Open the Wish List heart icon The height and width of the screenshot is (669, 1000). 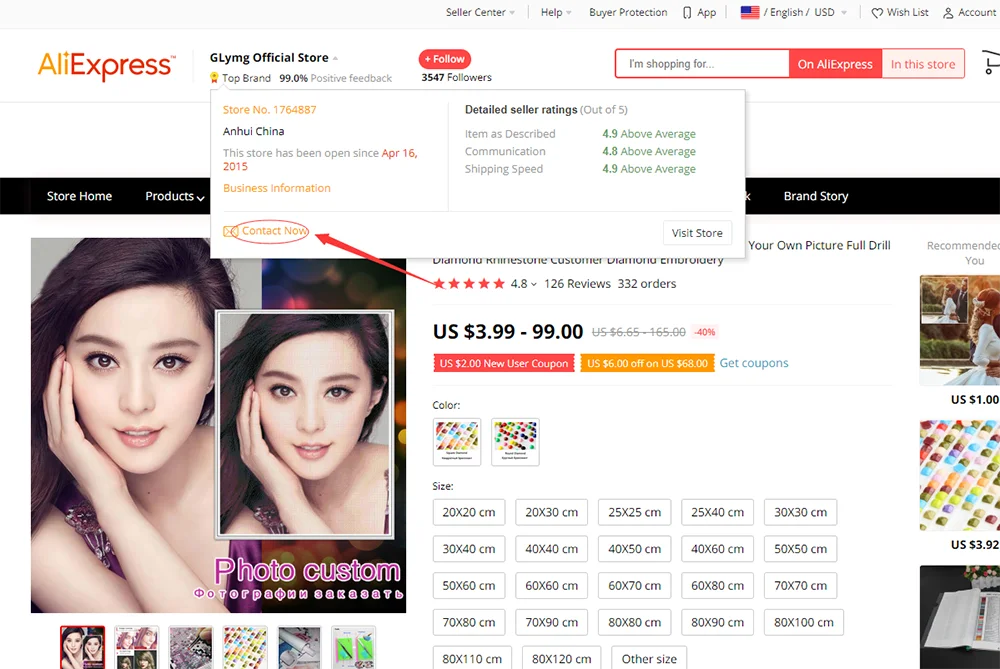pos(877,13)
